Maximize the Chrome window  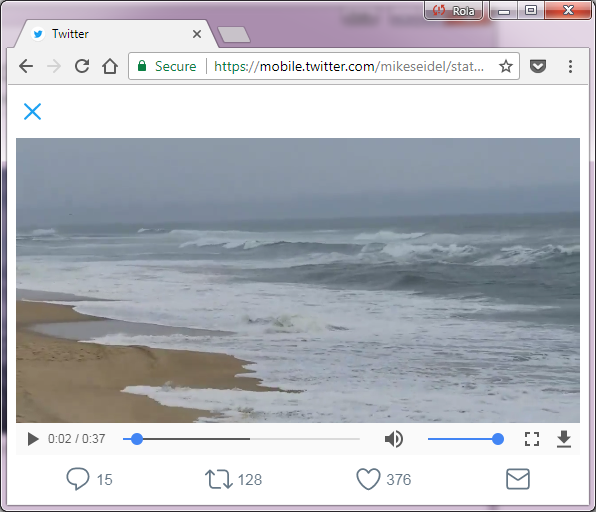[x=531, y=10]
